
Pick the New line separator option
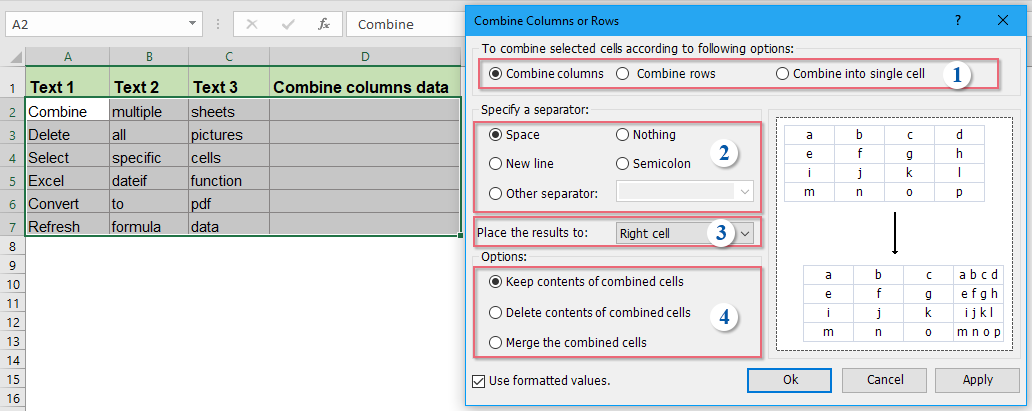pos(495,163)
